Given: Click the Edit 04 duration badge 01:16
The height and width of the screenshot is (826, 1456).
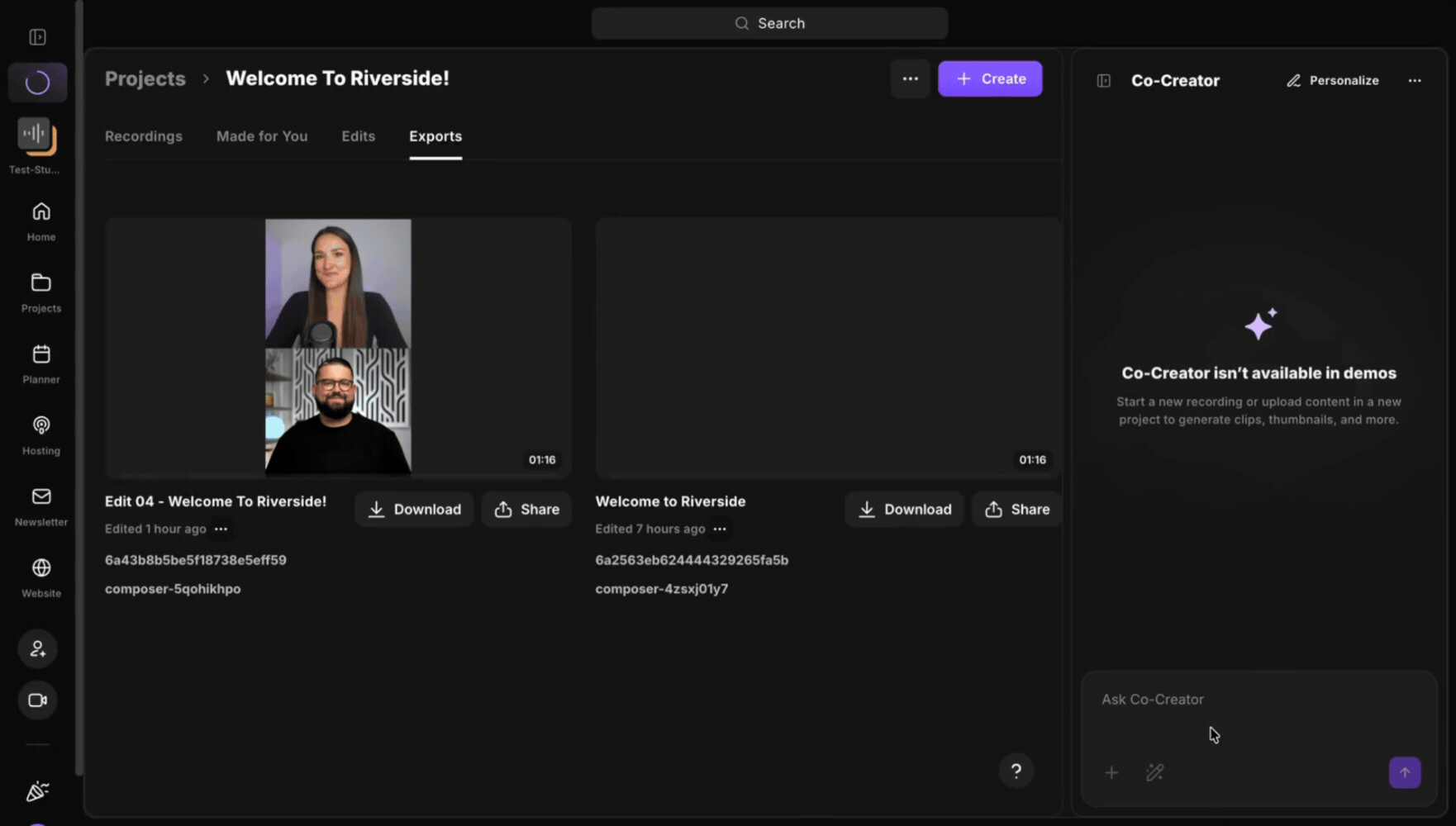Looking at the screenshot, I should coord(542,460).
